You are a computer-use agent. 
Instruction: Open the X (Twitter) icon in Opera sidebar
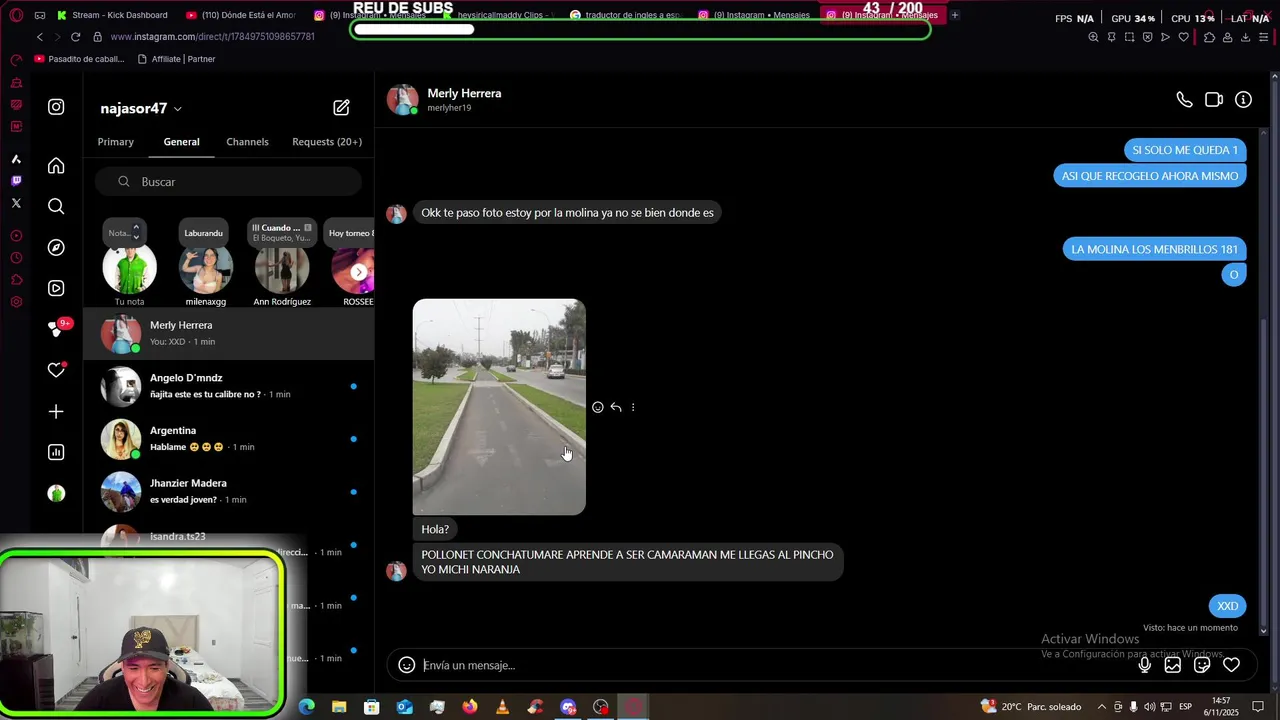pos(16,203)
